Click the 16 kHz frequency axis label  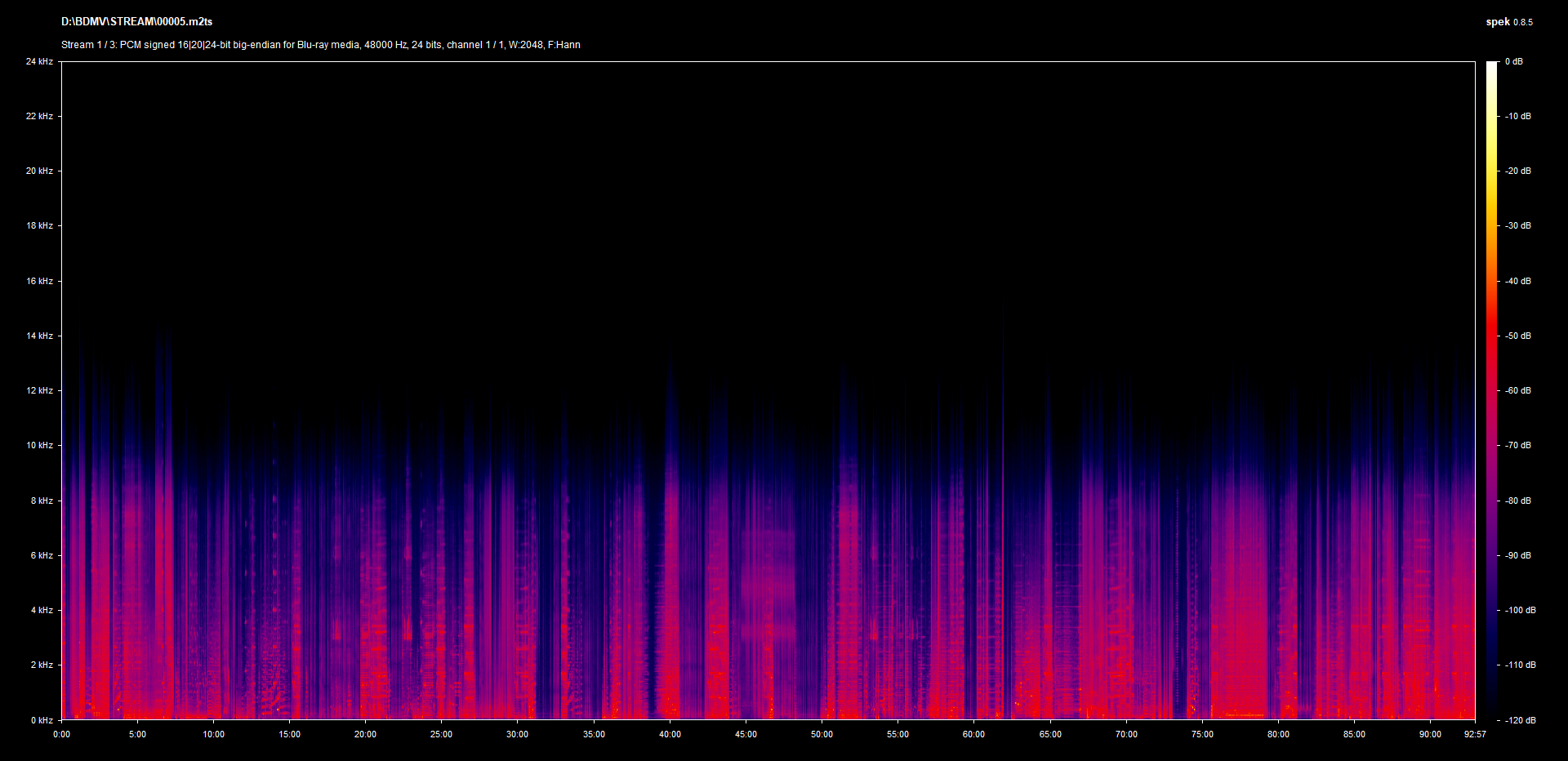tap(39, 281)
